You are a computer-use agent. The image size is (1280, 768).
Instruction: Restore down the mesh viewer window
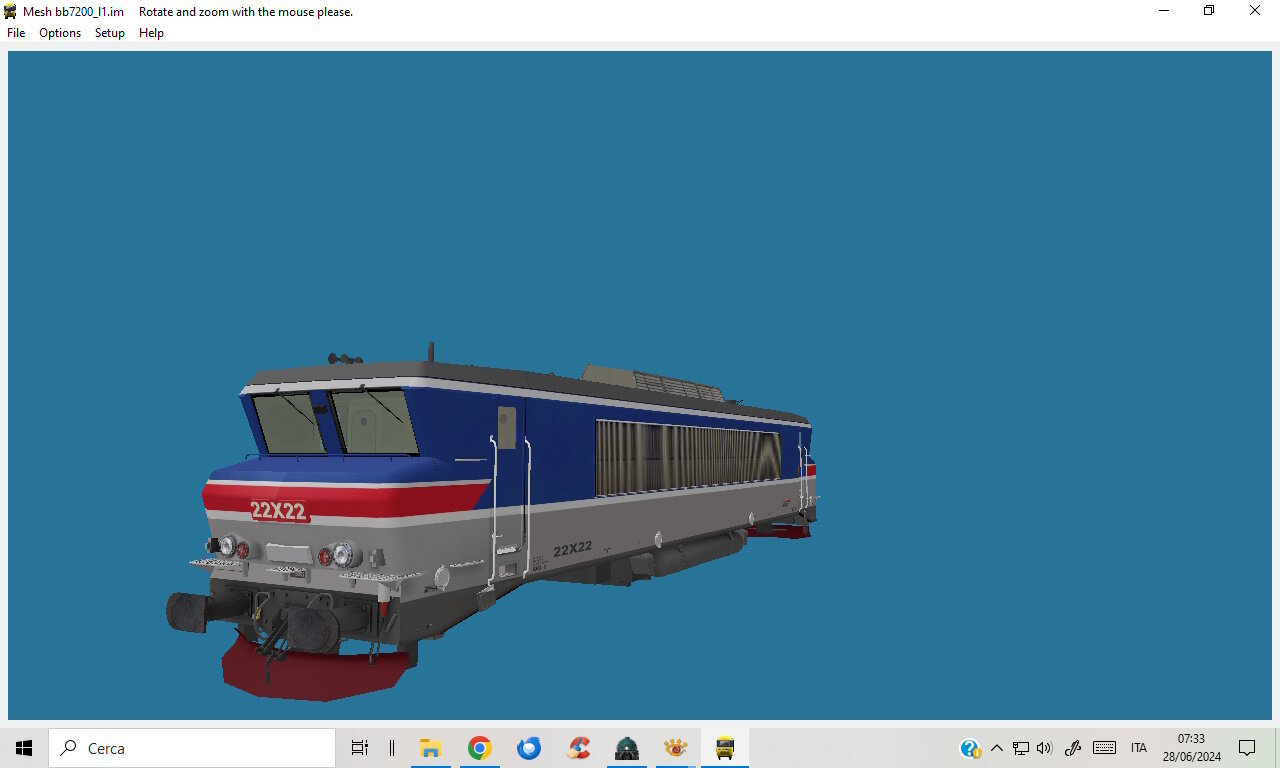pyautogui.click(x=1209, y=11)
